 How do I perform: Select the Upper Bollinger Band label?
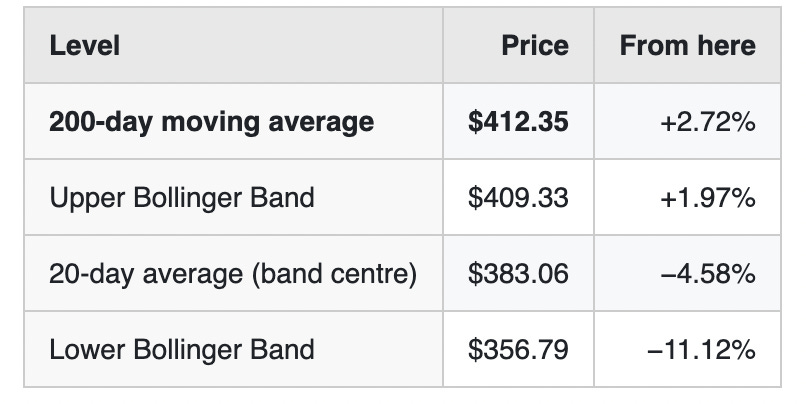(181, 198)
